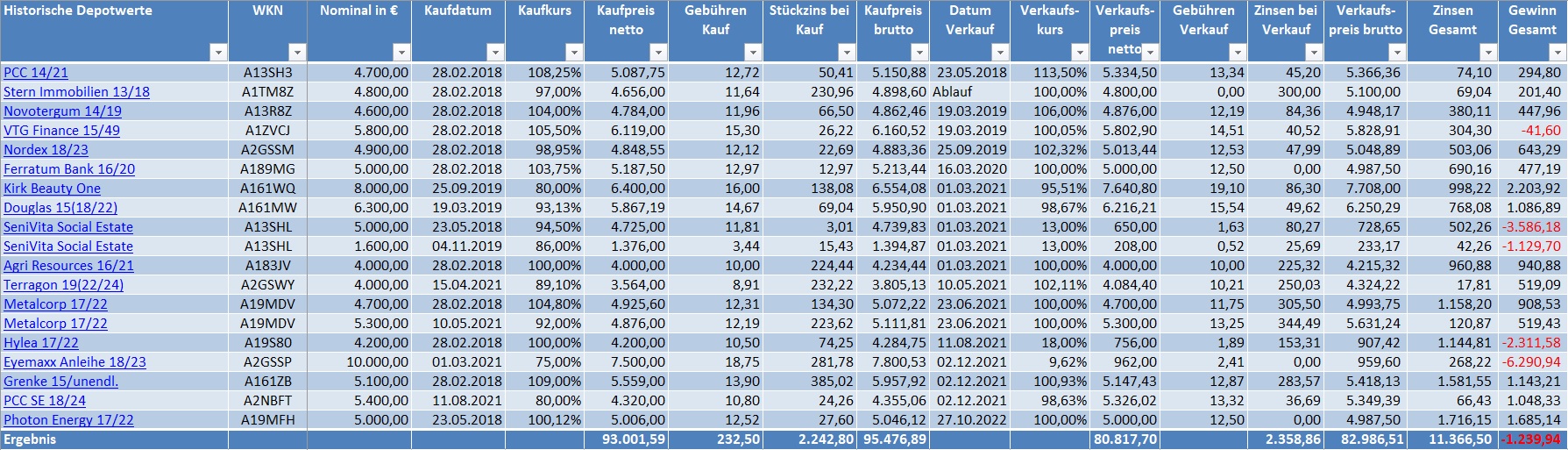The height and width of the screenshot is (450, 1568).
Task: Open the Gebühren Verkauf filter dropdown
Action: click(1237, 53)
